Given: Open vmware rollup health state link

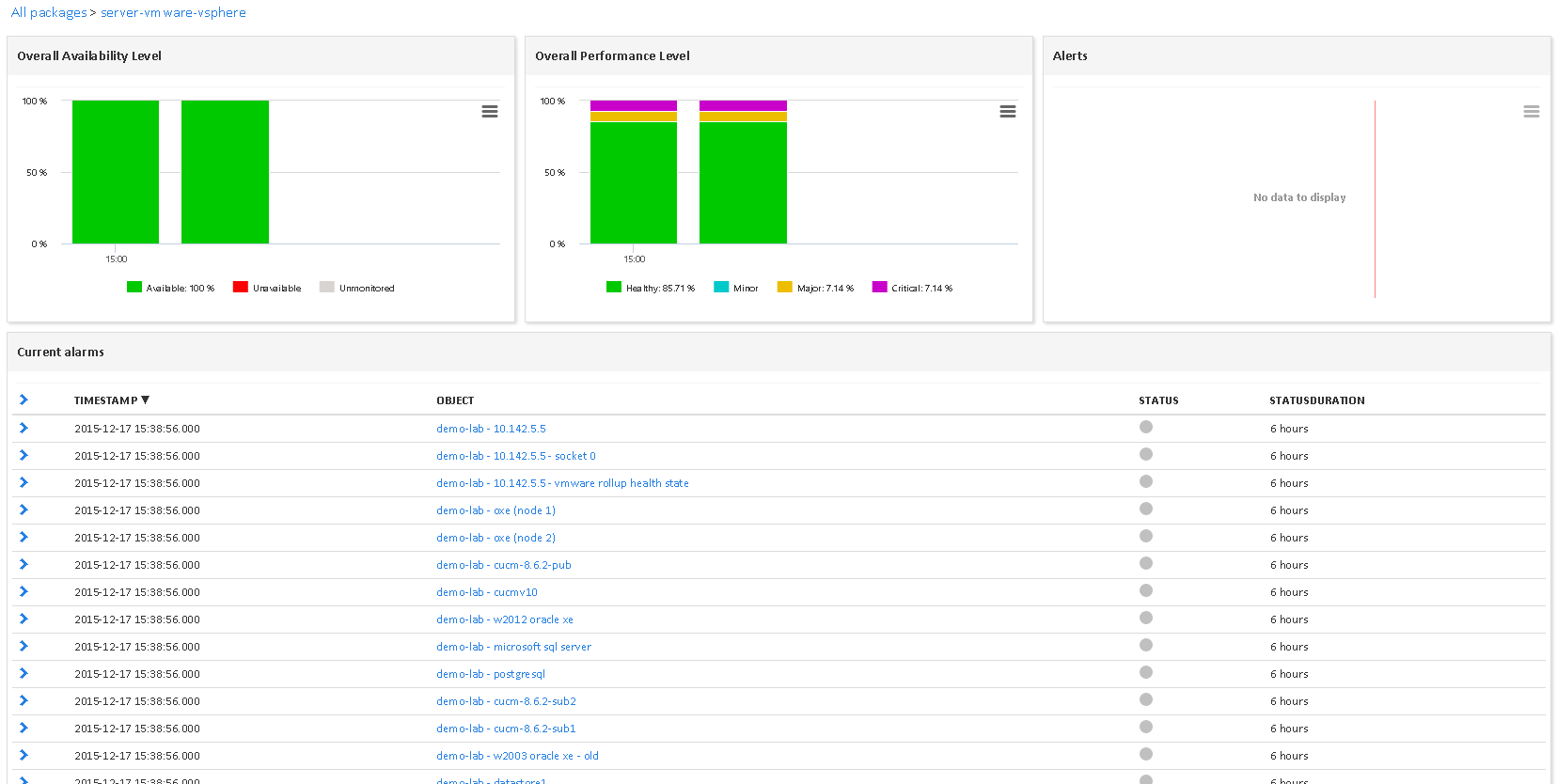Looking at the screenshot, I should point(562,483).
